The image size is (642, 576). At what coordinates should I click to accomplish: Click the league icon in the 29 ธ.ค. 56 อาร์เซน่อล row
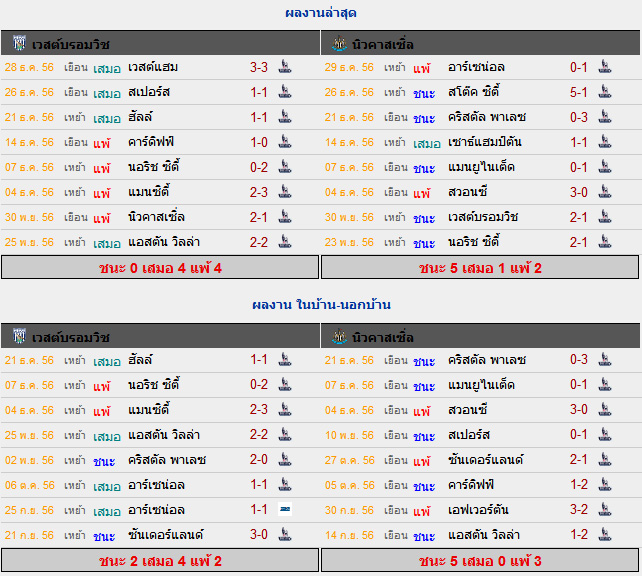(605, 67)
